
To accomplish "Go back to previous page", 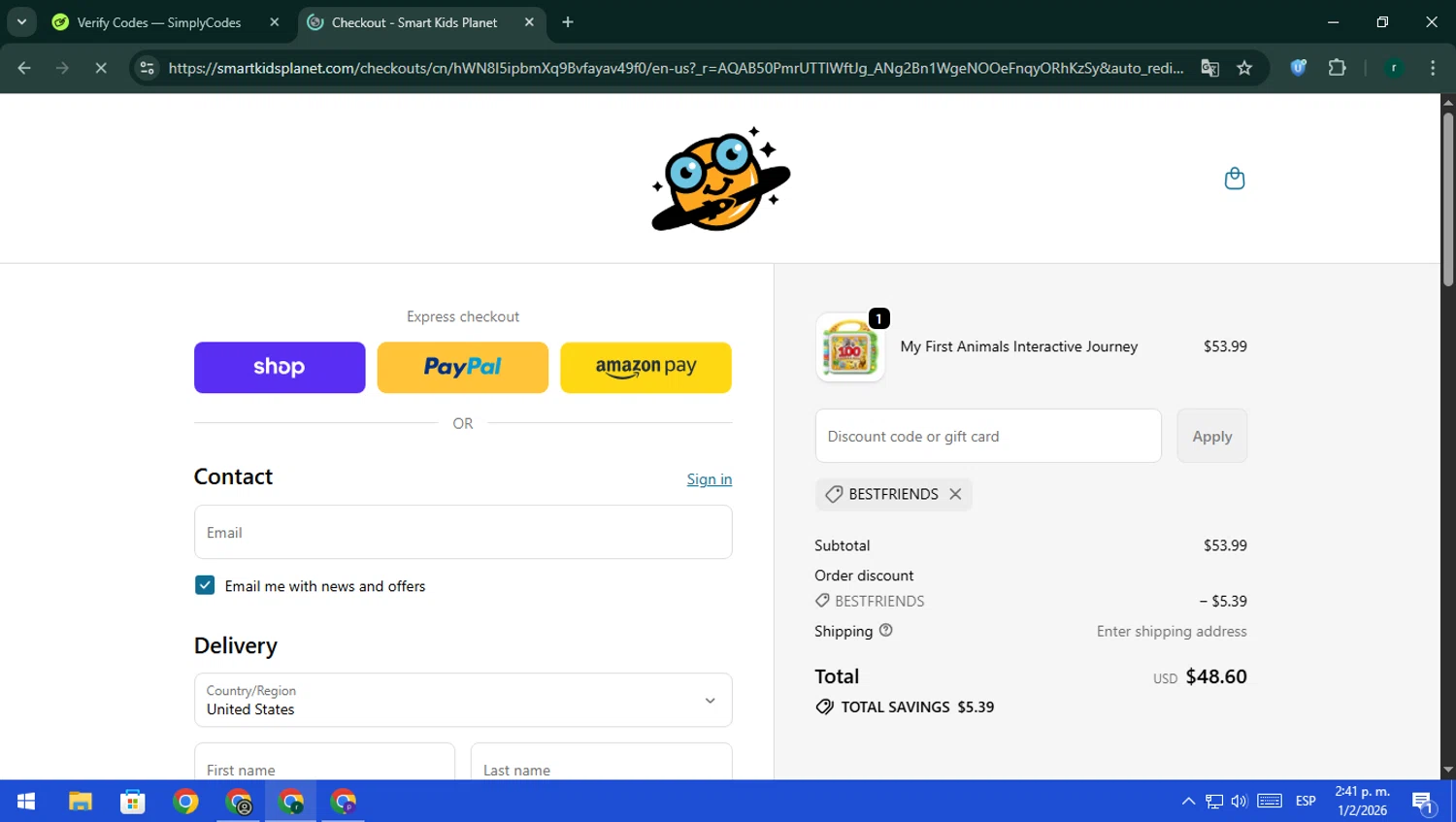I will point(24,68).
